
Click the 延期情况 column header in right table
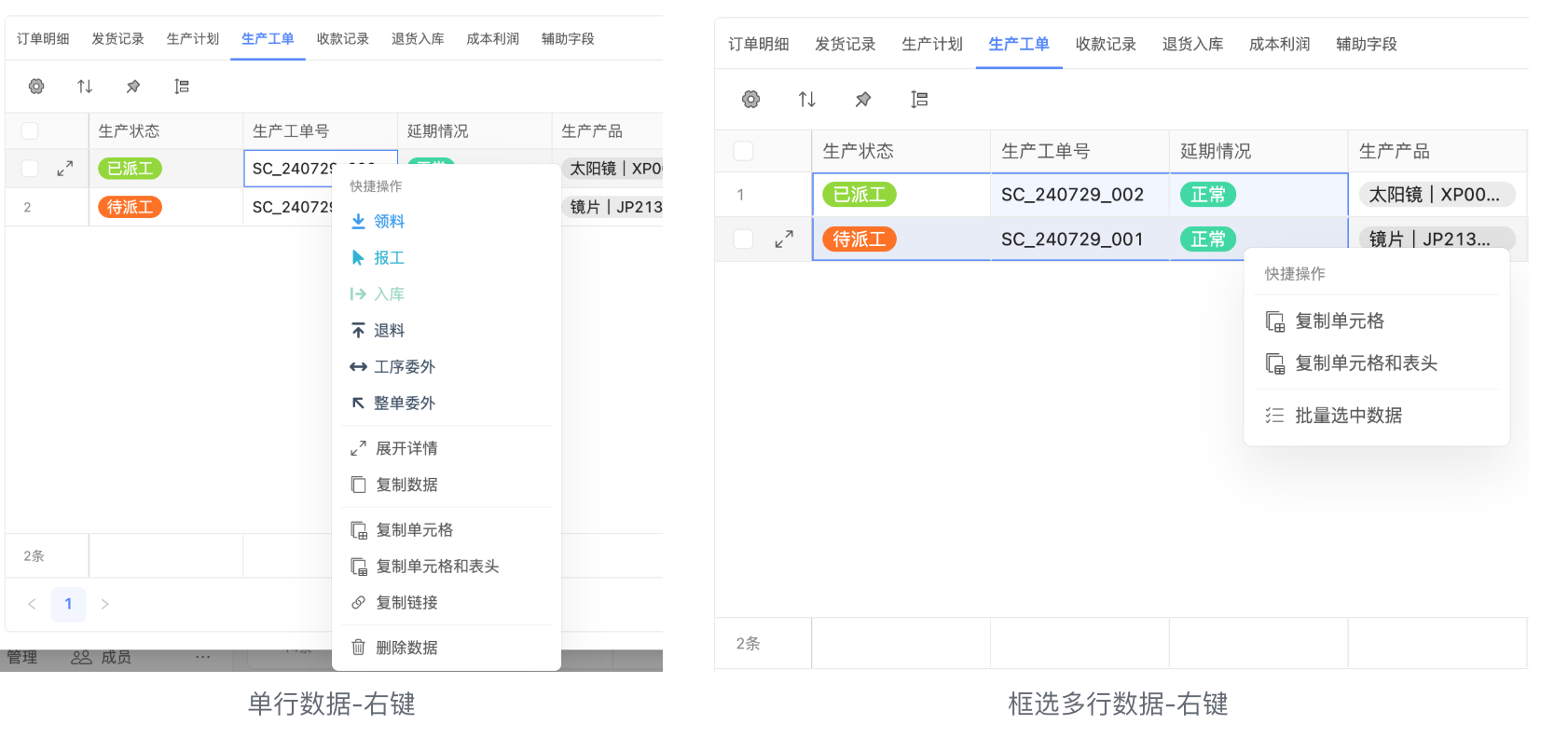click(x=1259, y=151)
